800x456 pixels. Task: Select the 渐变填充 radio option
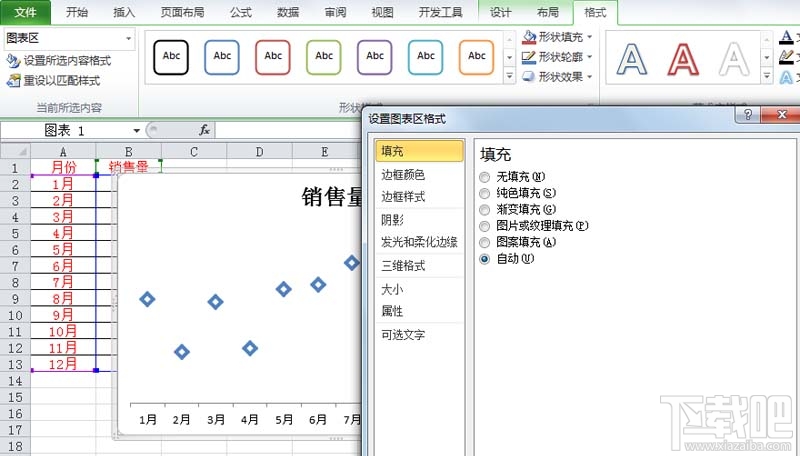click(x=484, y=210)
